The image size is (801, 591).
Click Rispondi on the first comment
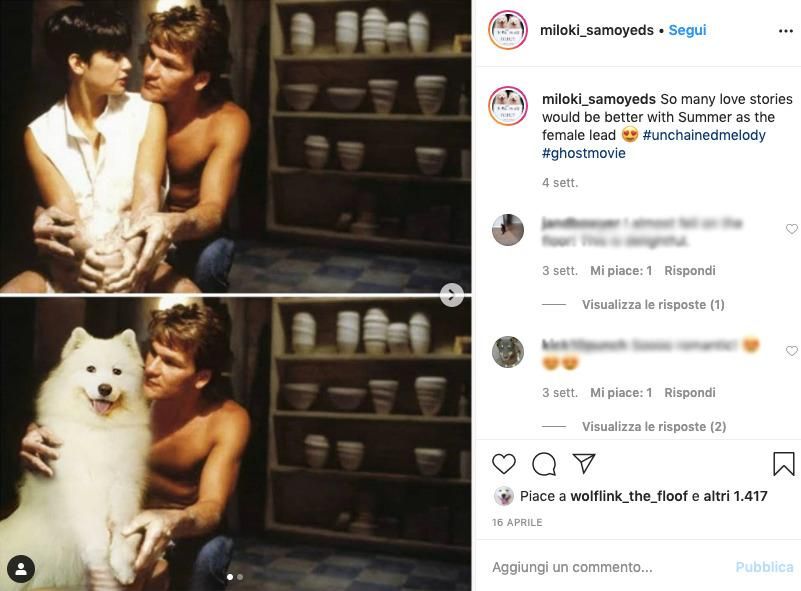point(690,271)
